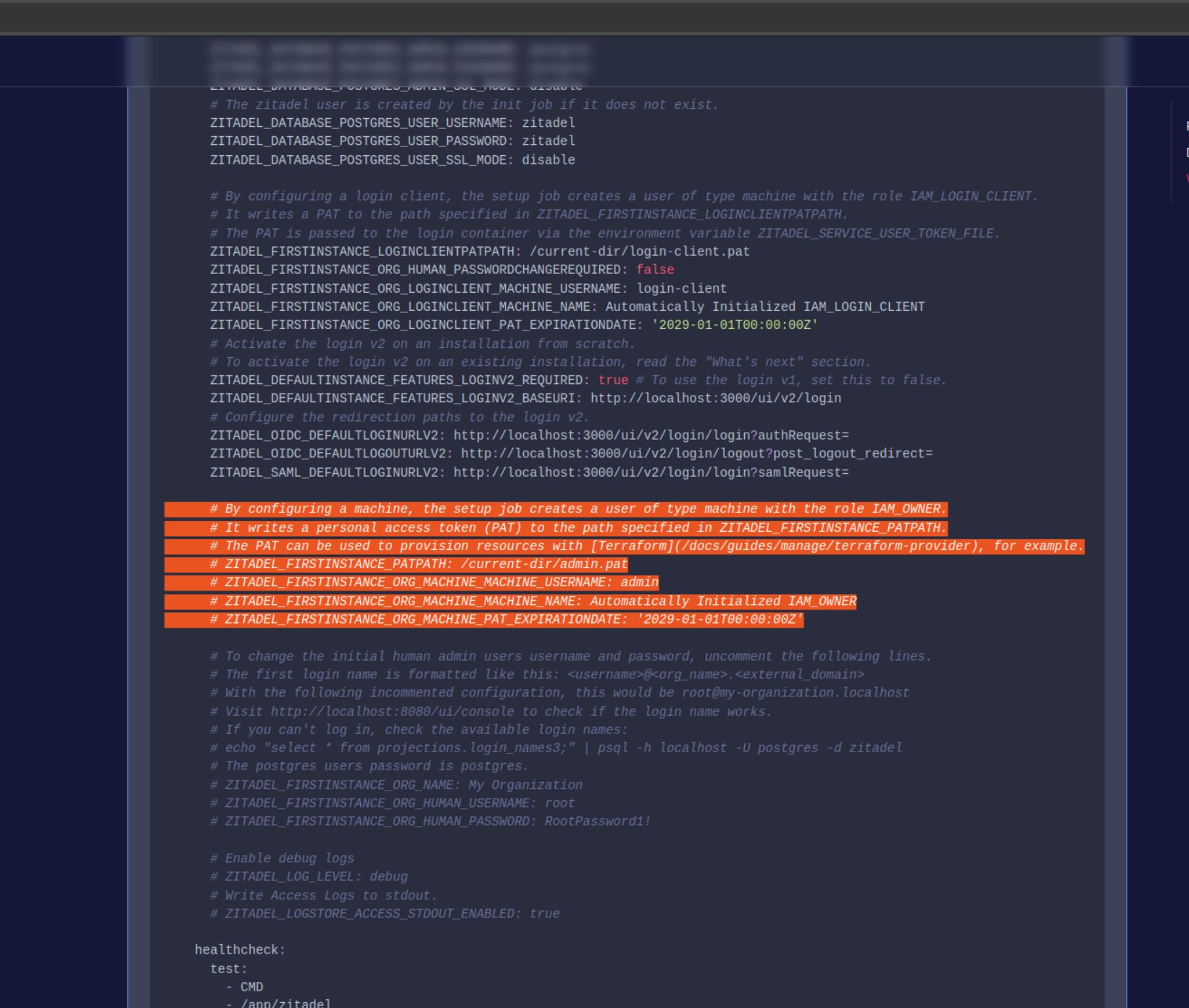Click the comment mentioning ZITADEL_SERVICE_USER_TOKEN_FILE
This screenshot has width=1189, height=1008.
605,233
